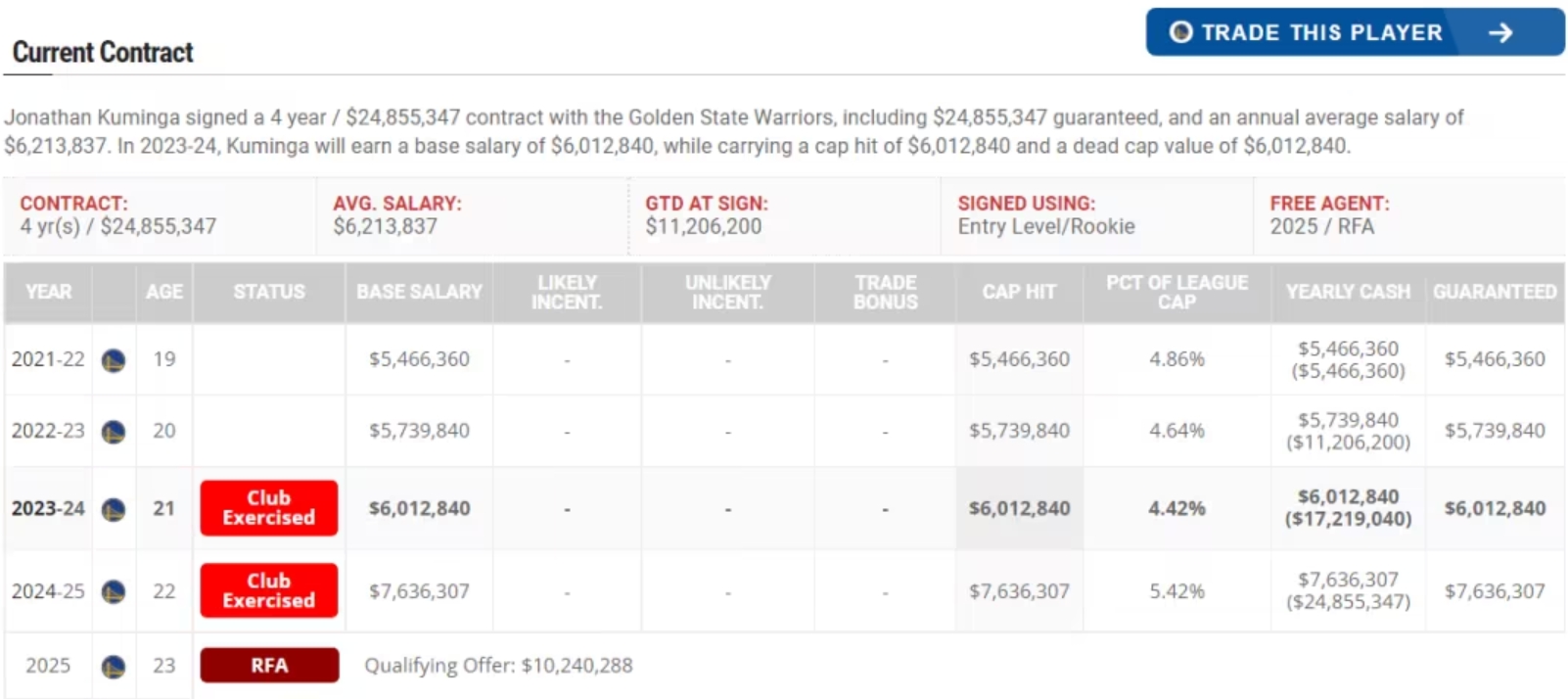Click the Pct of League Cap header

coord(1176,292)
